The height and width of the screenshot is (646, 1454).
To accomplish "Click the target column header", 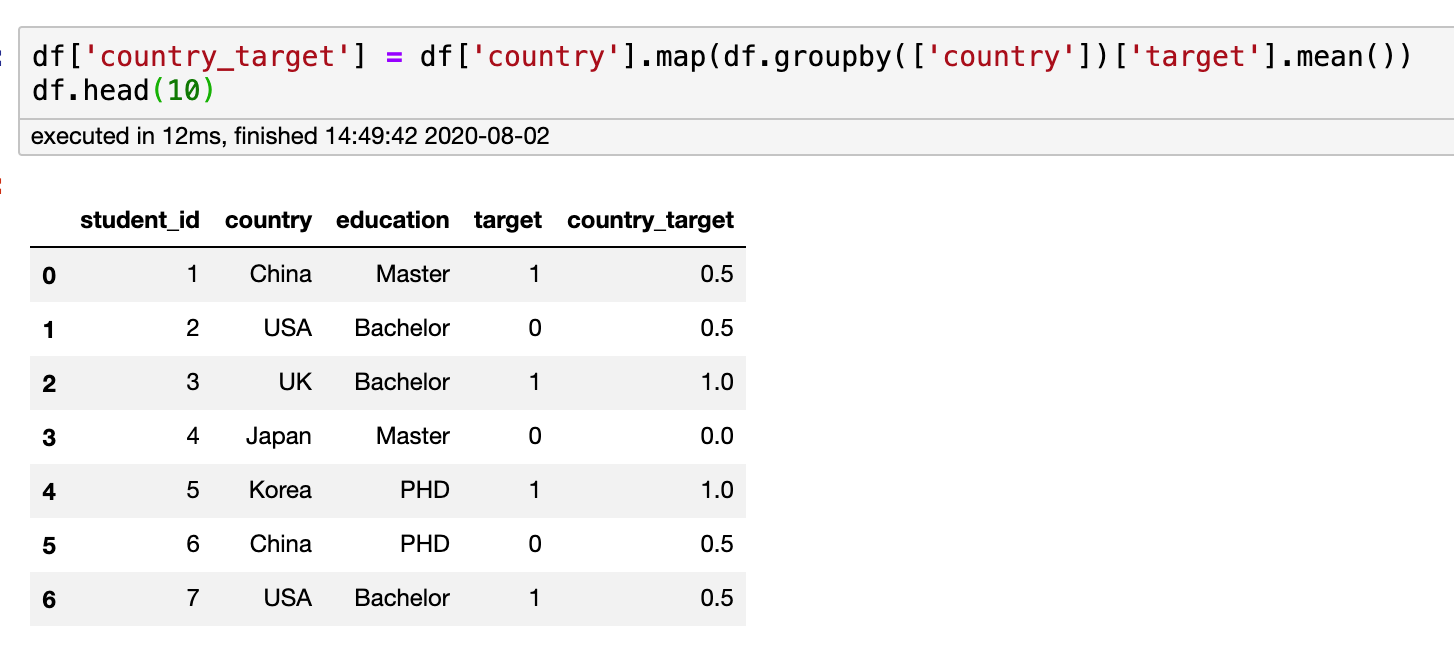I will (507, 220).
